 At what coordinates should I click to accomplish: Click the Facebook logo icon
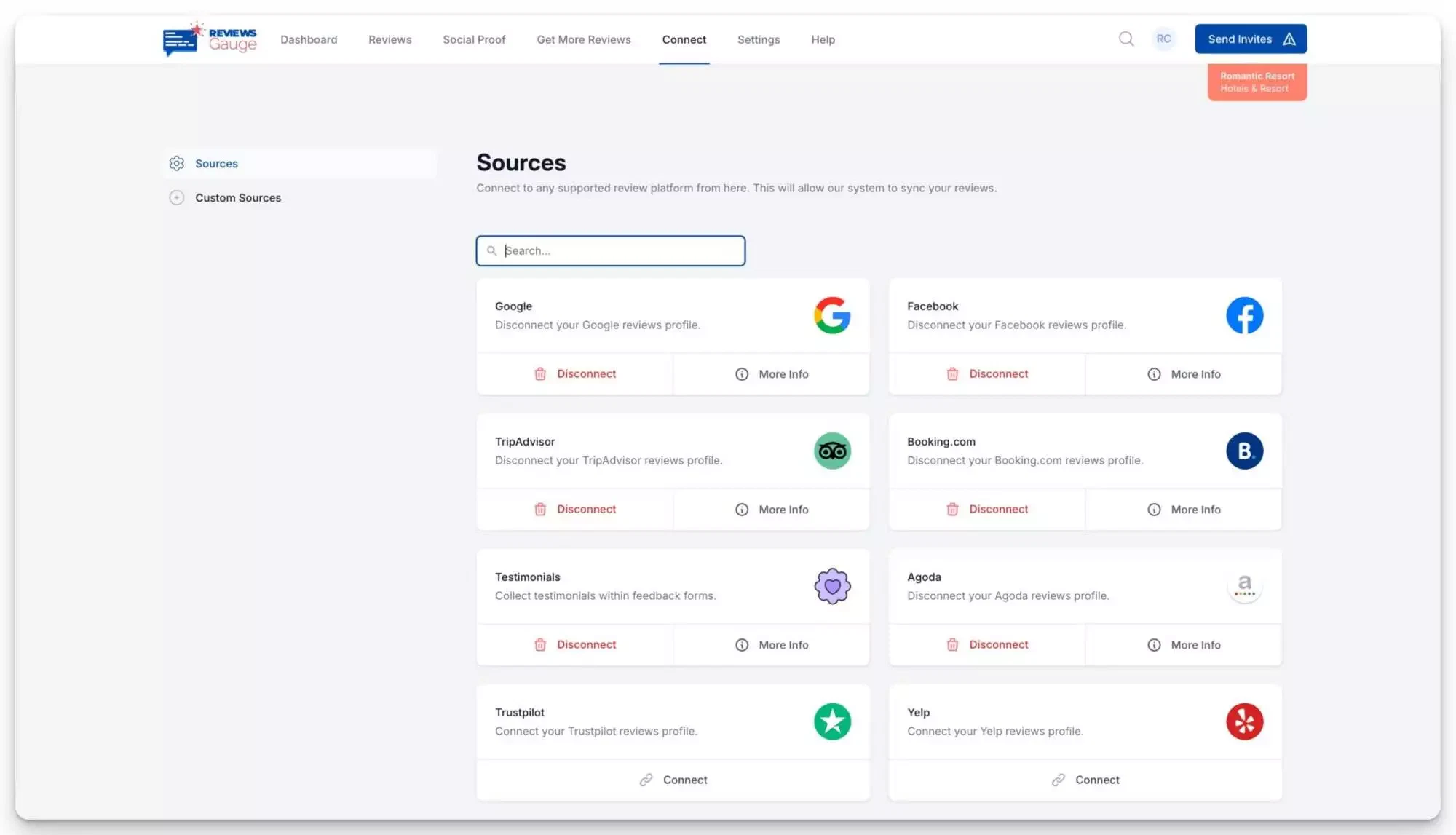coord(1244,315)
